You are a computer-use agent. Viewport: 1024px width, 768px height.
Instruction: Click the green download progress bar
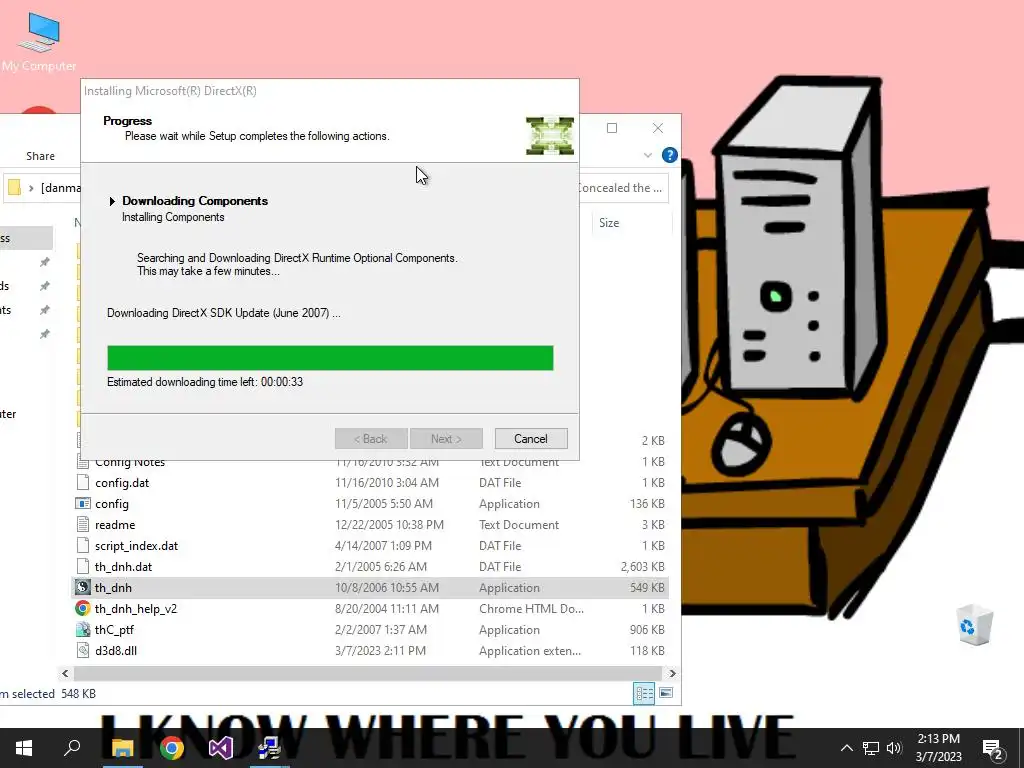(330, 358)
